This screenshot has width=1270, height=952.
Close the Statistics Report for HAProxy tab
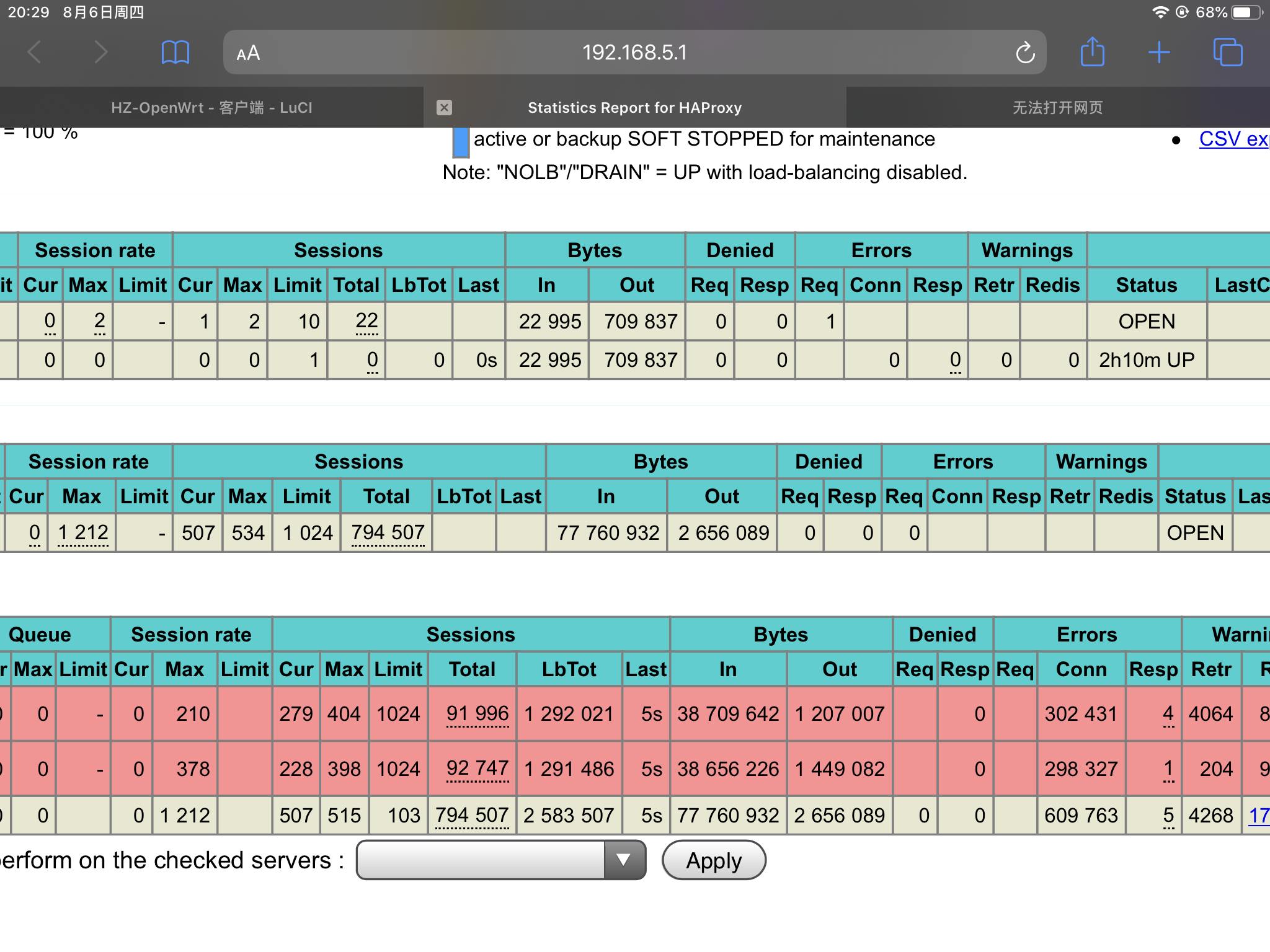click(x=445, y=107)
